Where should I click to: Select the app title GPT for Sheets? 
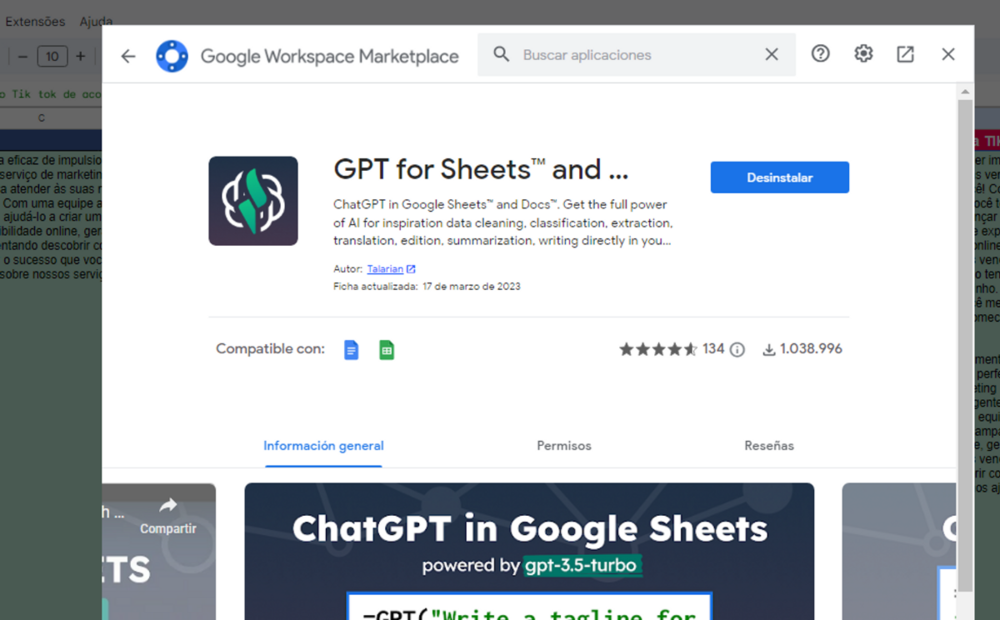pyautogui.click(x=481, y=170)
